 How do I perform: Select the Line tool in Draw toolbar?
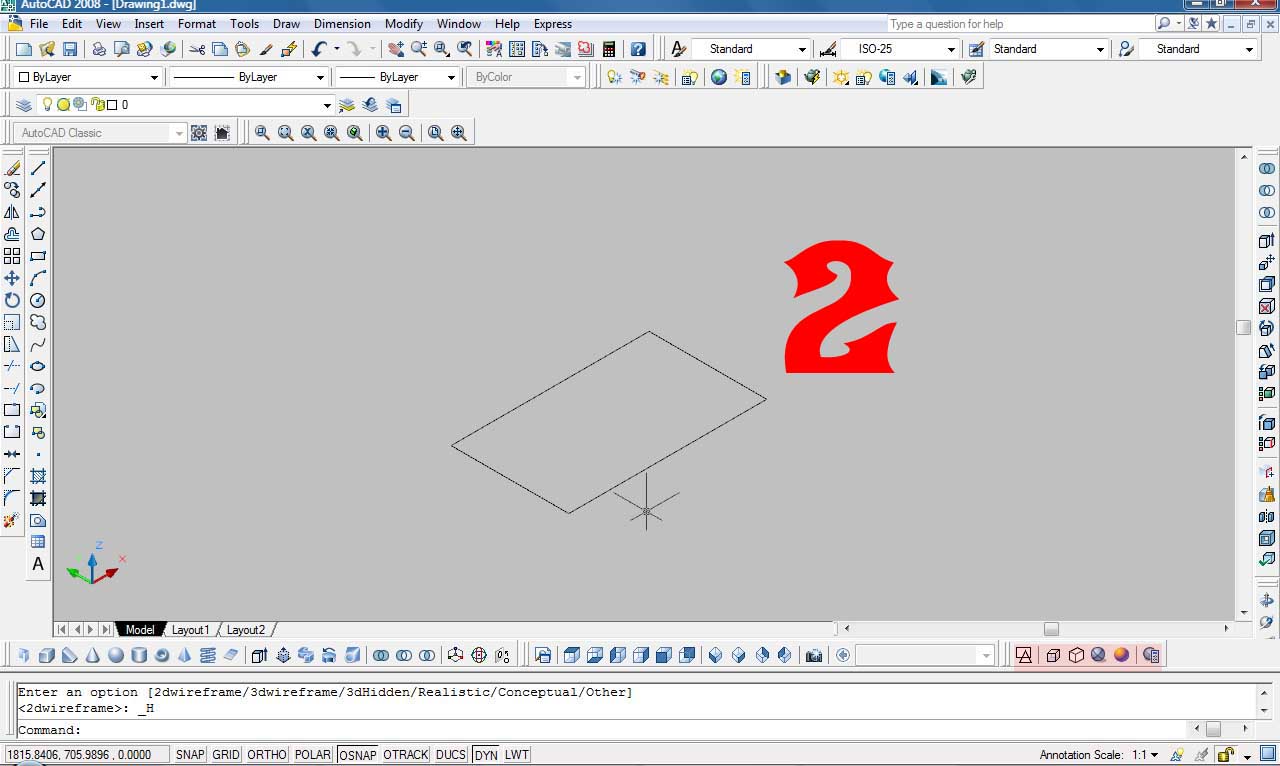click(x=38, y=168)
